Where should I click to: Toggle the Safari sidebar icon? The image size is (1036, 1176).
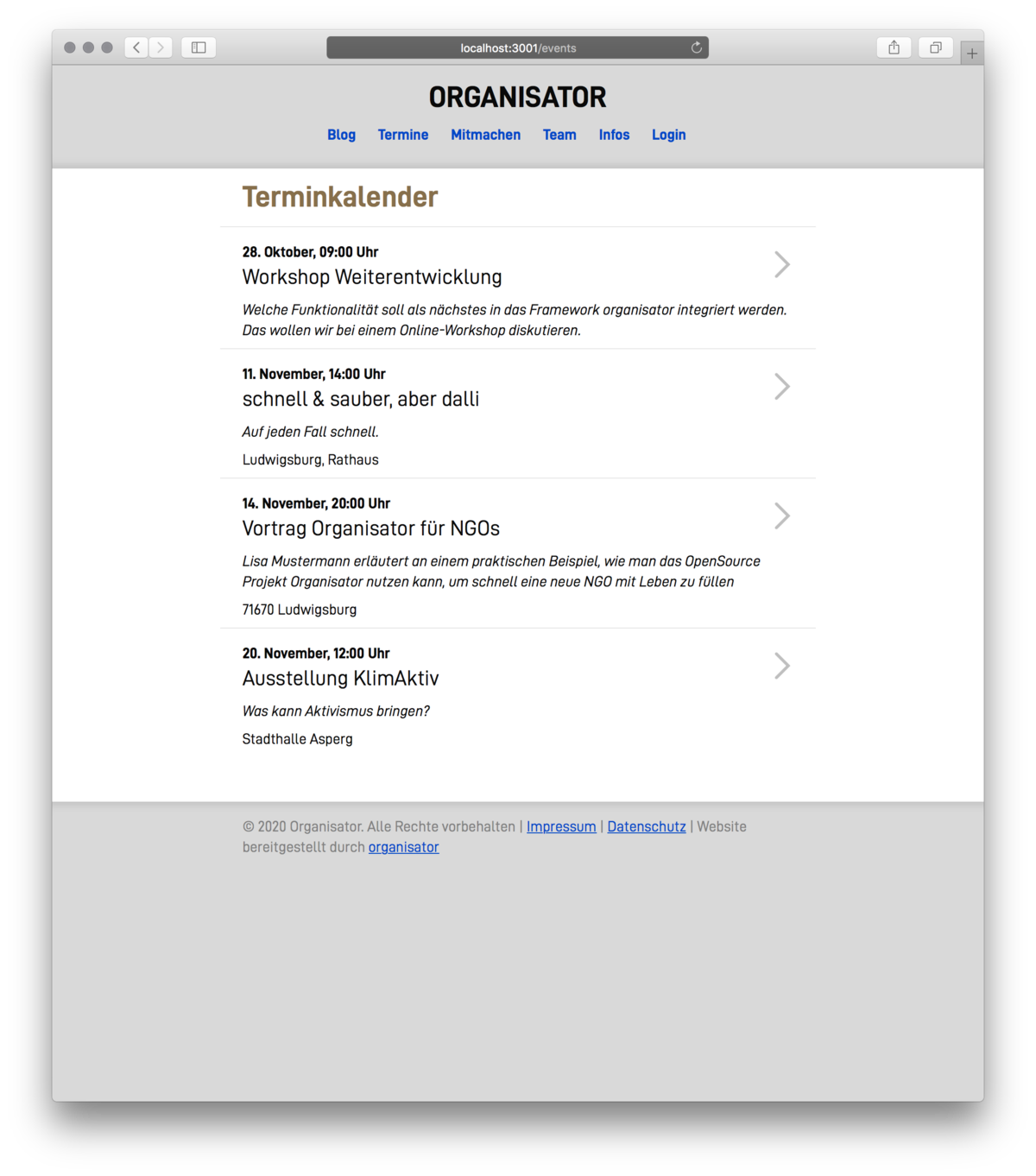click(199, 47)
